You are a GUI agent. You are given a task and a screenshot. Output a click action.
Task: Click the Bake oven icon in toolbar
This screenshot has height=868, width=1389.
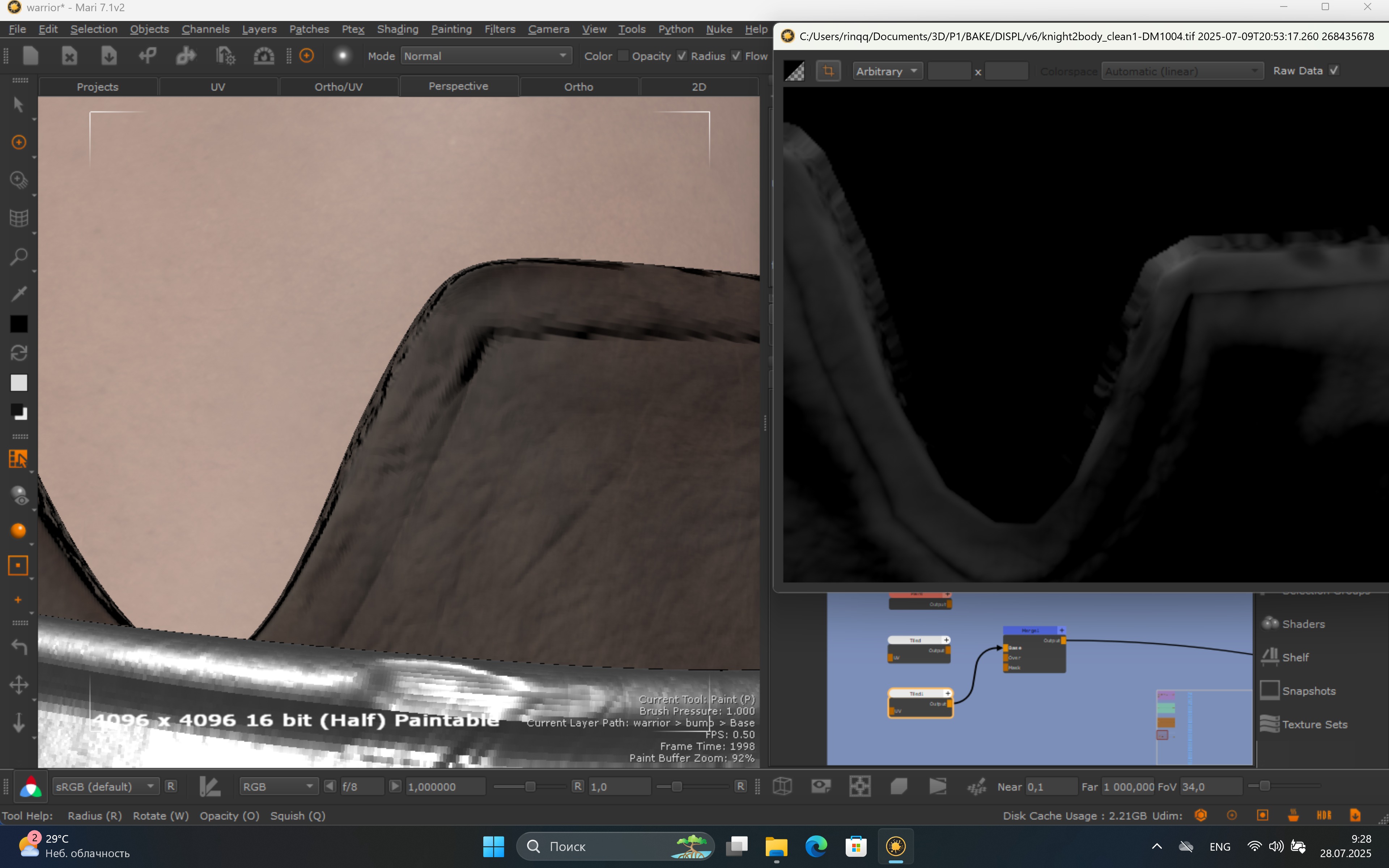coord(263,56)
